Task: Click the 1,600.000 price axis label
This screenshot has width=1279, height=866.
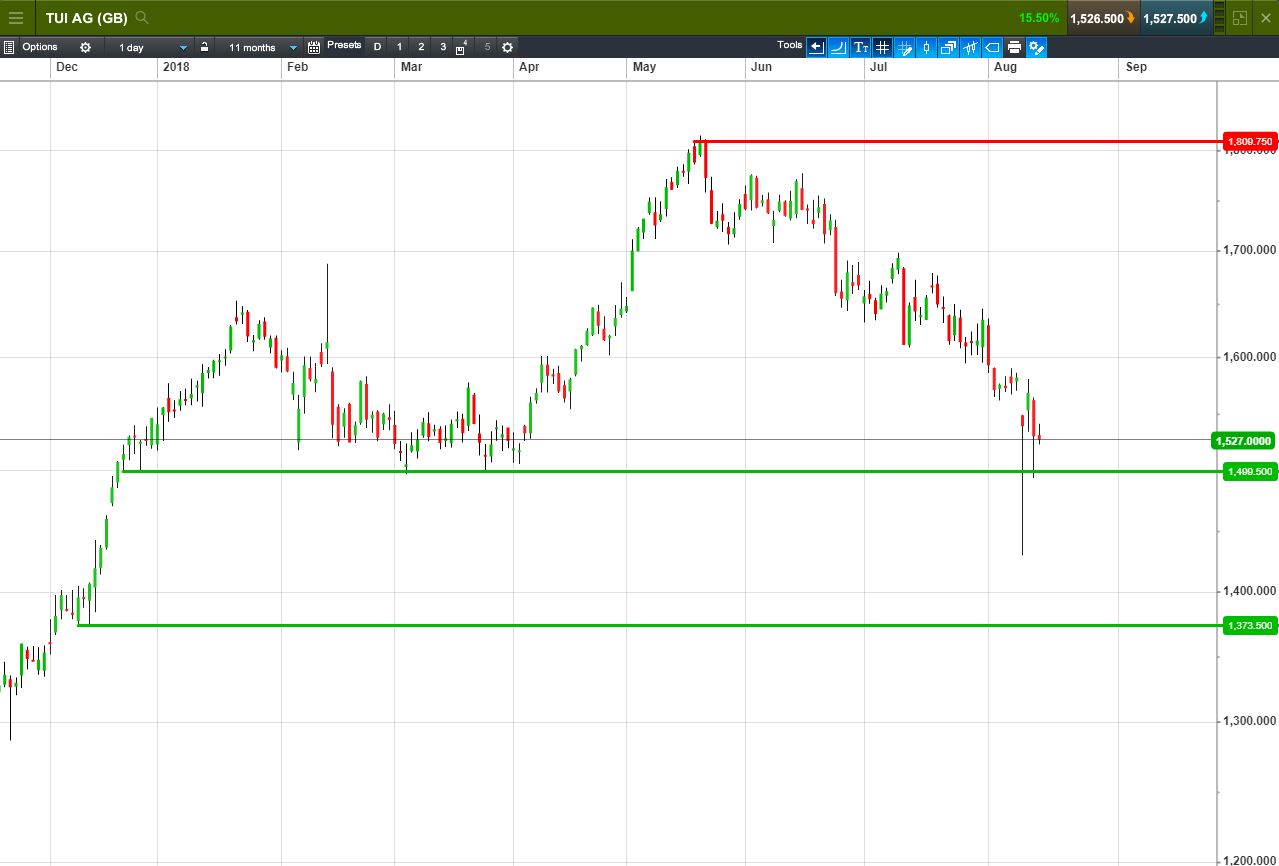Action: pos(1249,357)
